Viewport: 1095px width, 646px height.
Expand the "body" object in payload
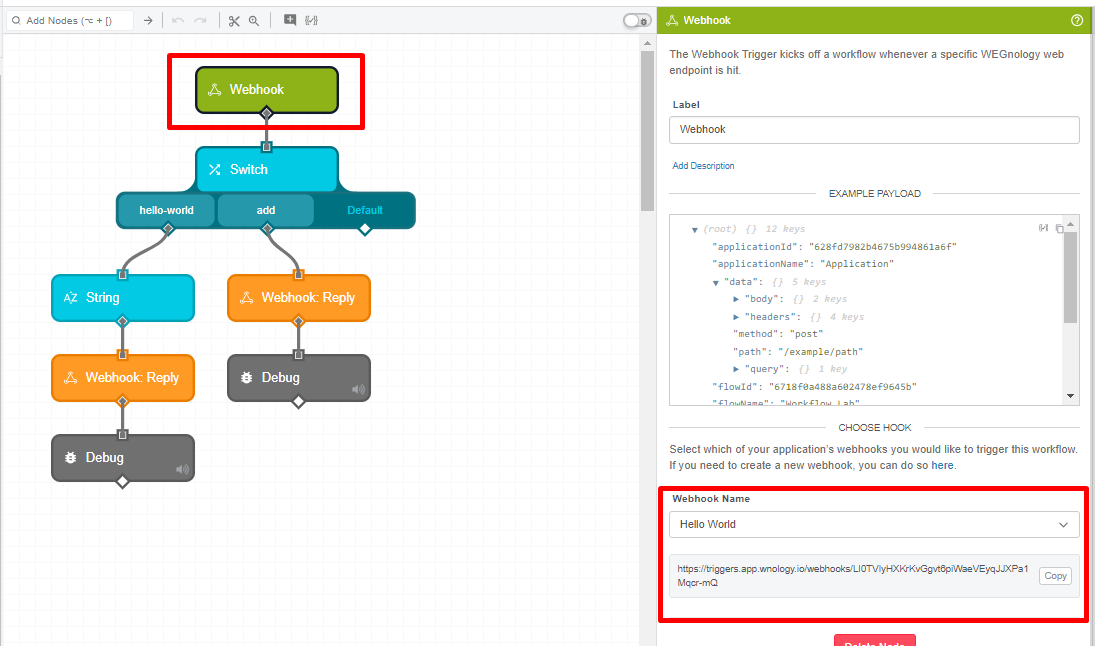[736, 299]
